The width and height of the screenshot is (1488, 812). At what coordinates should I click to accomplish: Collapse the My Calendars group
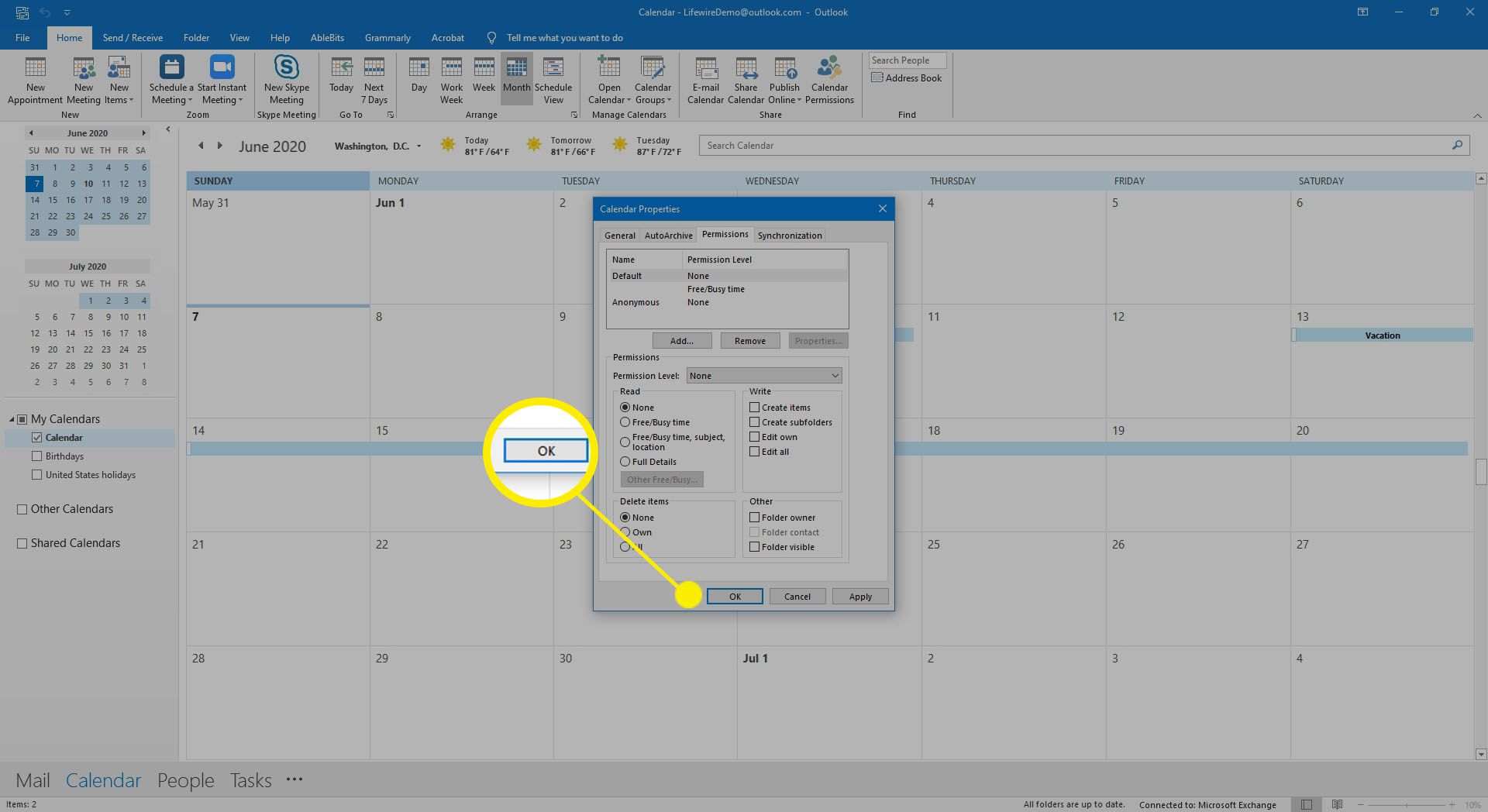coord(12,419)
